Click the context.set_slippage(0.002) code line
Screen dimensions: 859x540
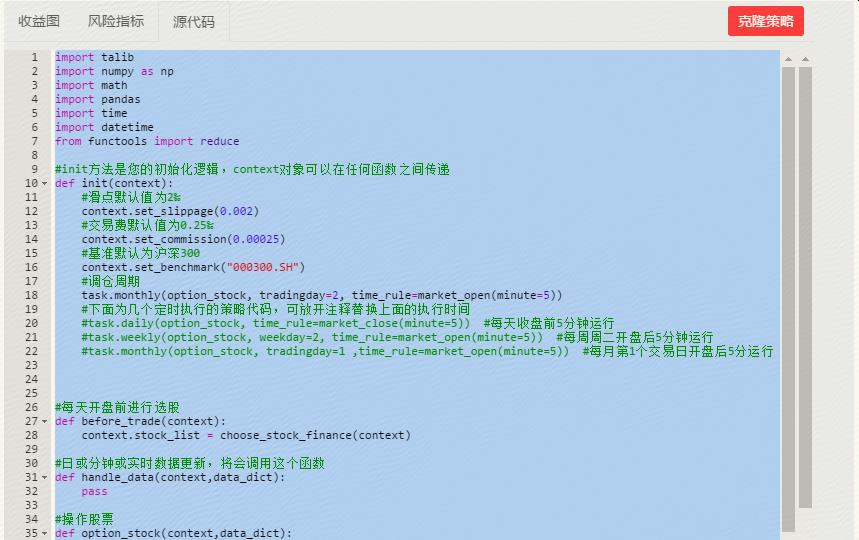[x=170, y=211]
